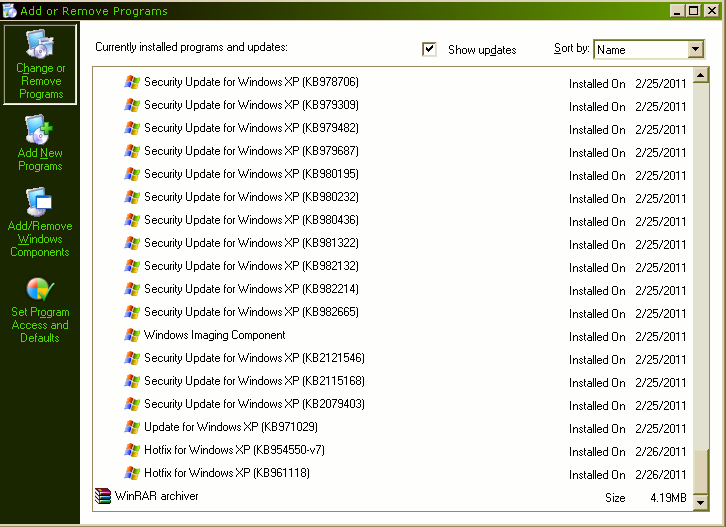Screen dimensions: 726x527
Task: Uncheck the Show updates checkbox
Action: [429, 49]
